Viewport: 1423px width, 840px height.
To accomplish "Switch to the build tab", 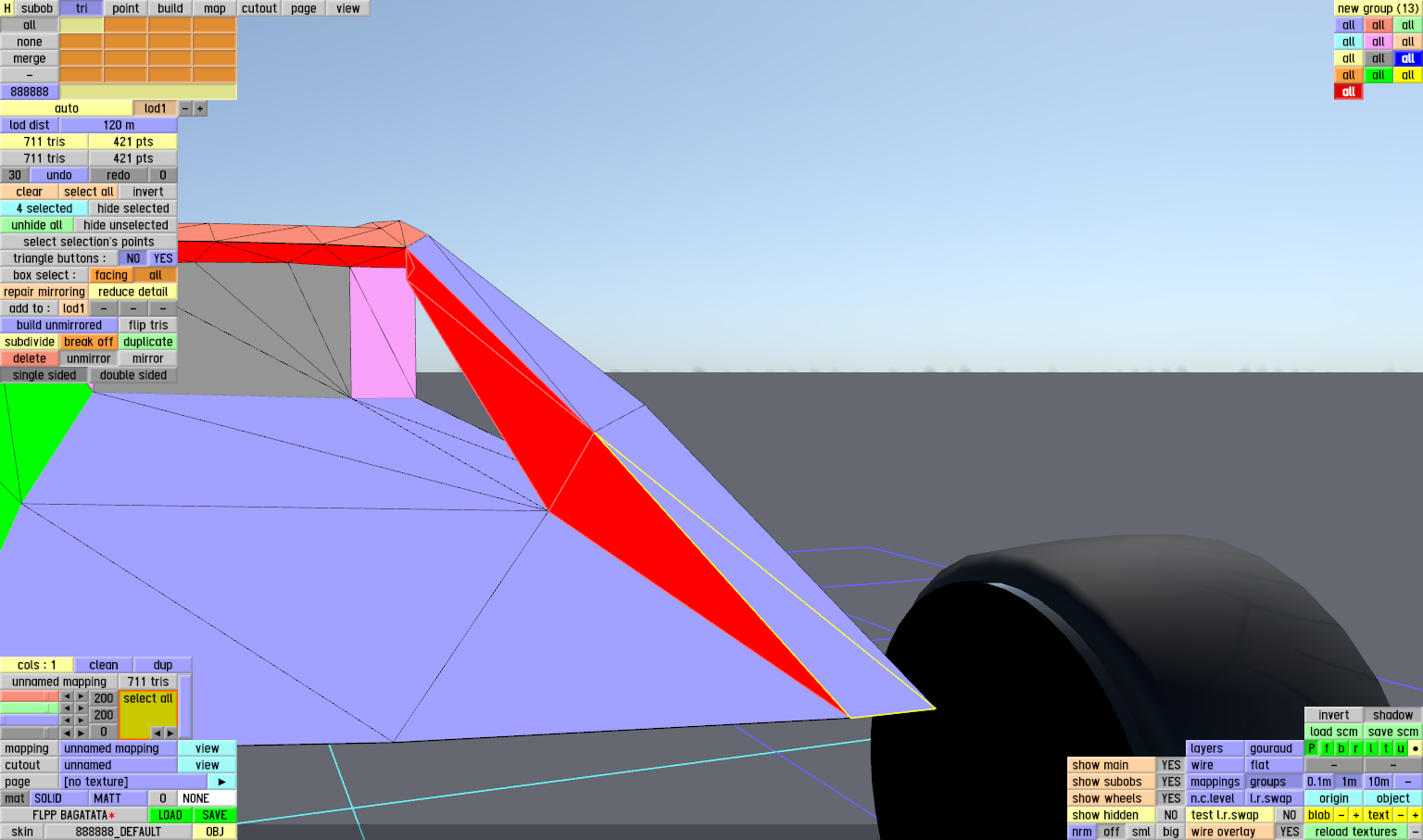I will coord(170,8).
